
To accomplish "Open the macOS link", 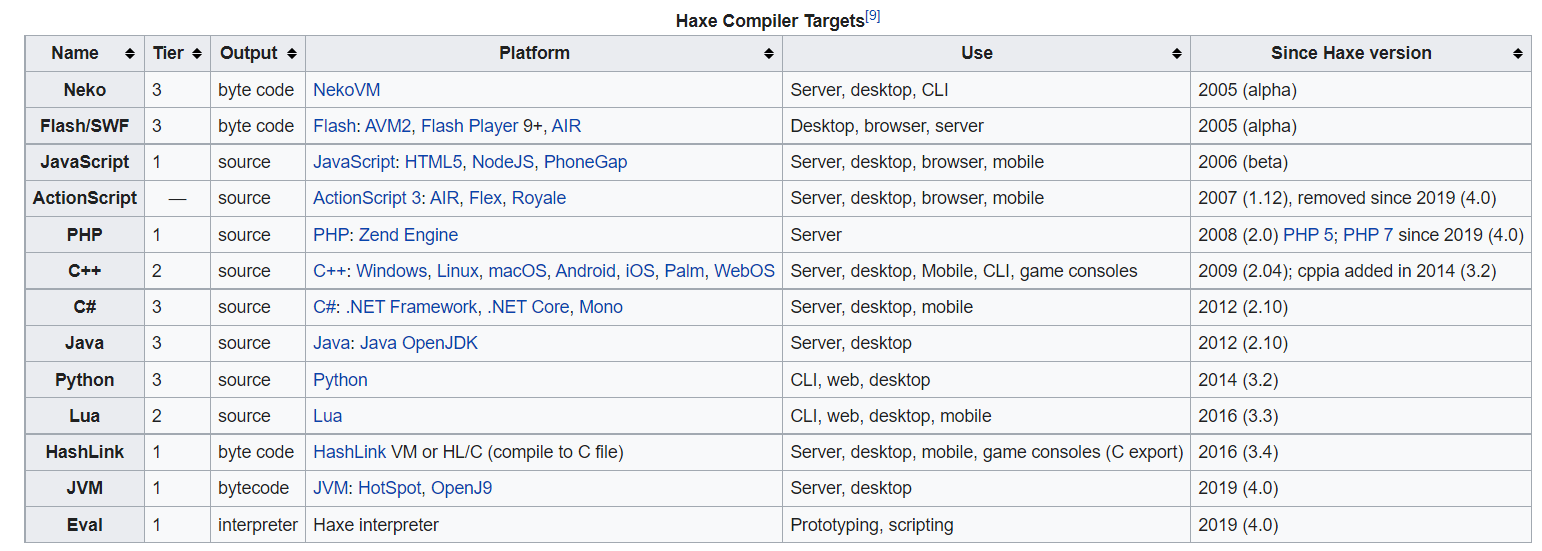I will tap(518, 271).
